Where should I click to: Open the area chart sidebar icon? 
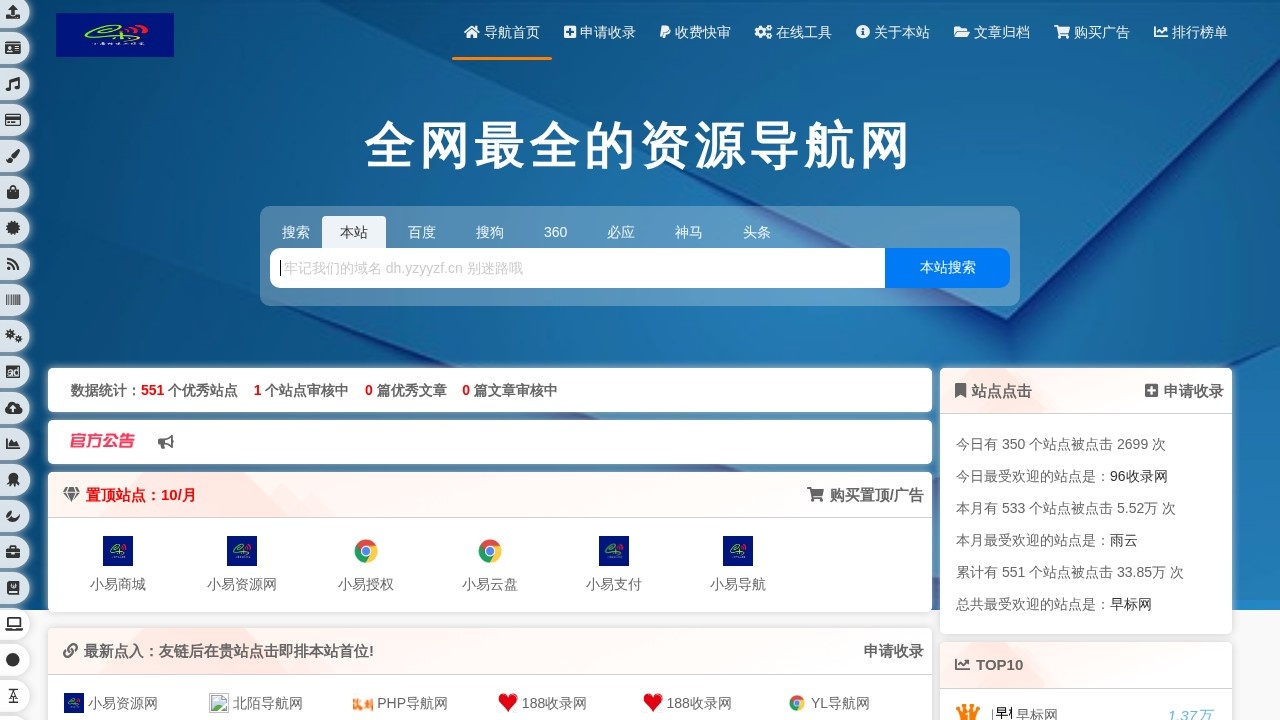pyautogui.click(x=13, y=444)
